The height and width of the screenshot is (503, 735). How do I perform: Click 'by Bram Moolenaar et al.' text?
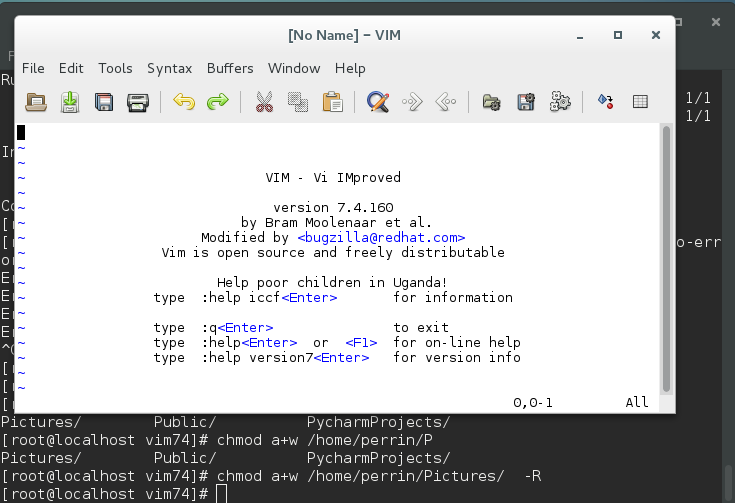click(x=336, y=223)
